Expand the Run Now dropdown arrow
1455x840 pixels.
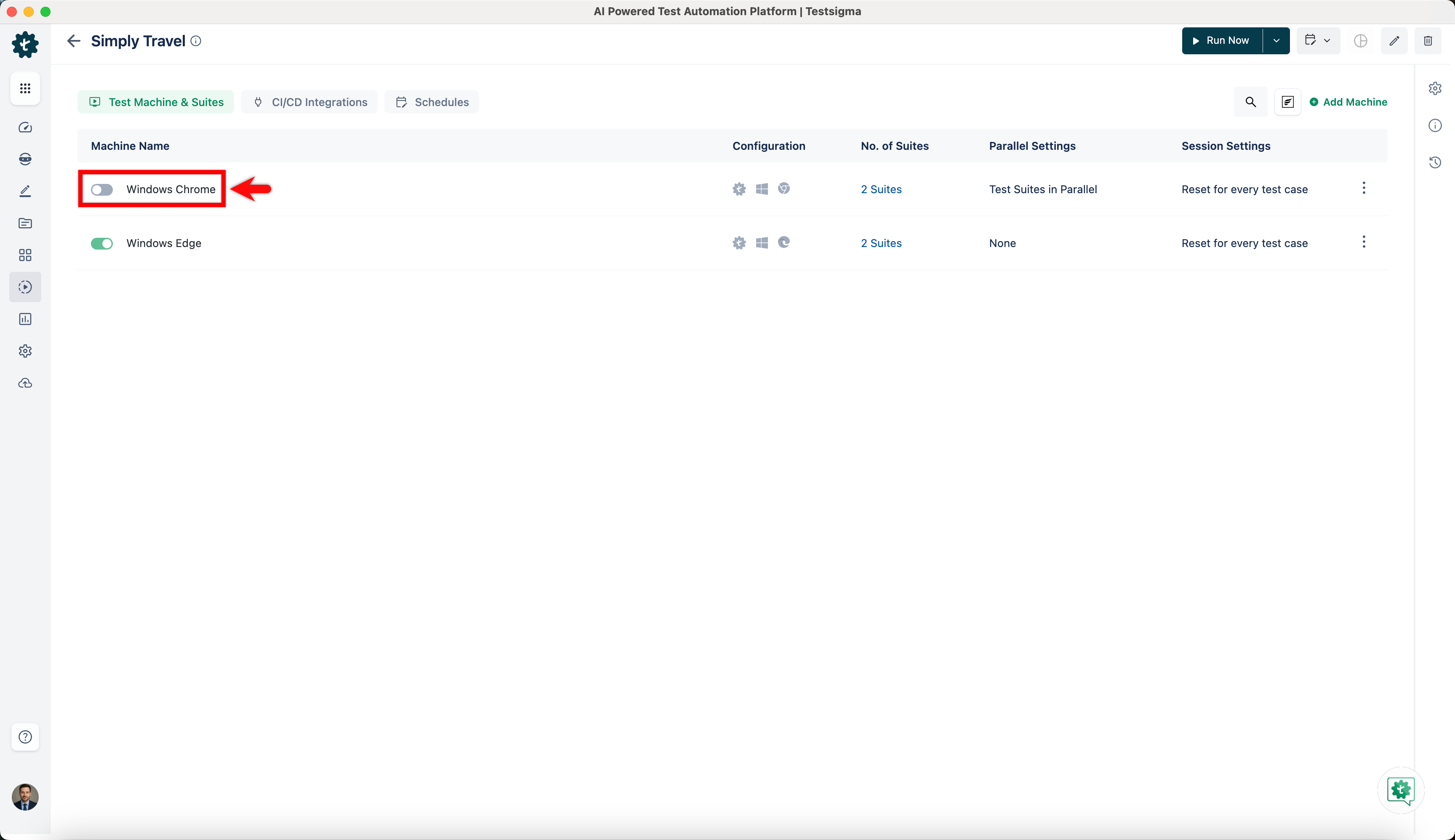[x=1276, y=41]
